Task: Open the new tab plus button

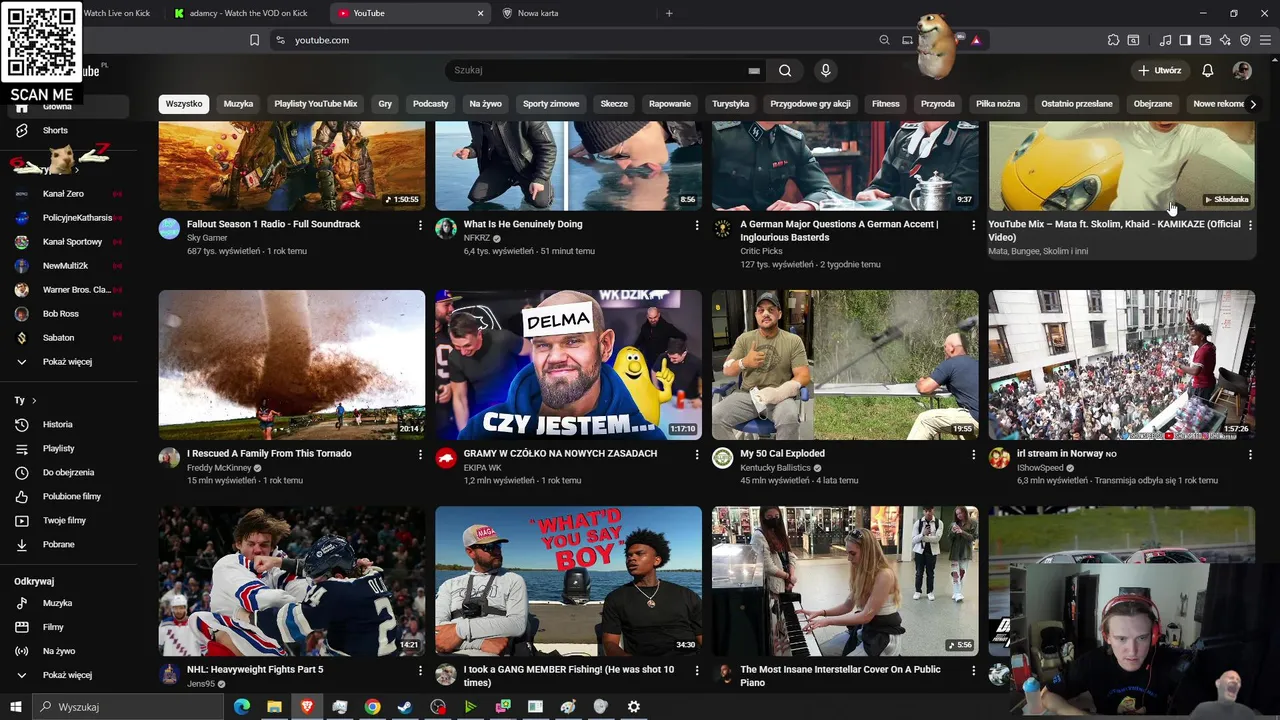Action: (x=669, y=13)
